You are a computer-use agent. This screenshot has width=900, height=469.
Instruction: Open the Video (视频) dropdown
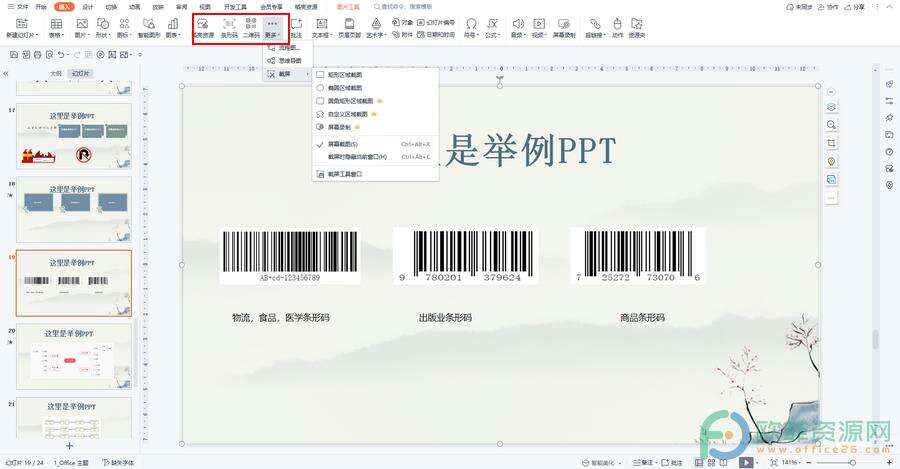(x=538, y=28)
